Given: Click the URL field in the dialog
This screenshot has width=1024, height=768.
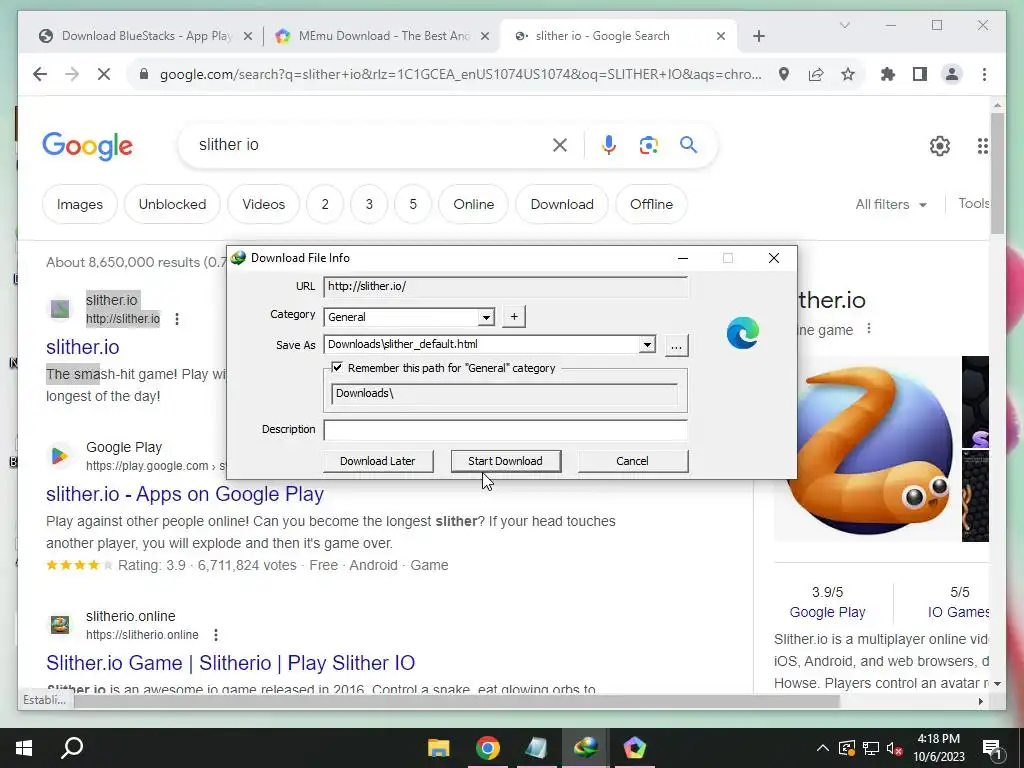Looking at the screenshot, I should click(x=505, y=286).
